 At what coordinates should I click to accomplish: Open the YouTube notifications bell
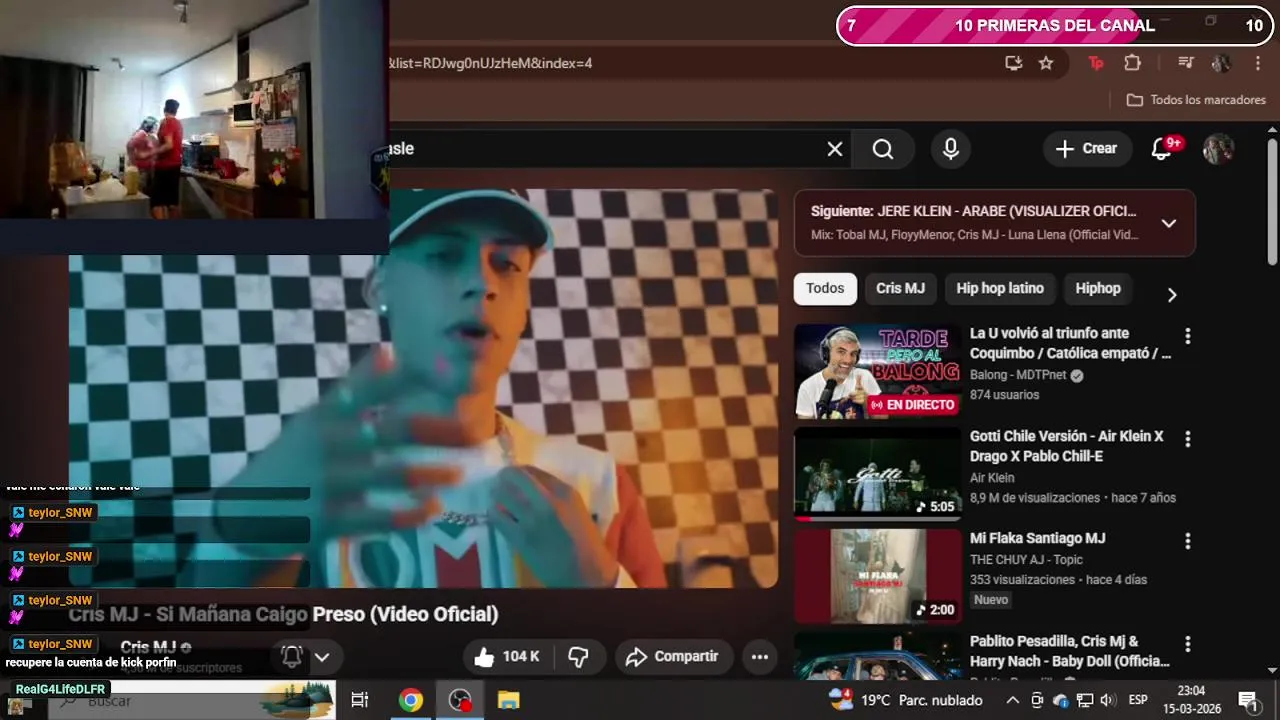tap(1162, 149)
